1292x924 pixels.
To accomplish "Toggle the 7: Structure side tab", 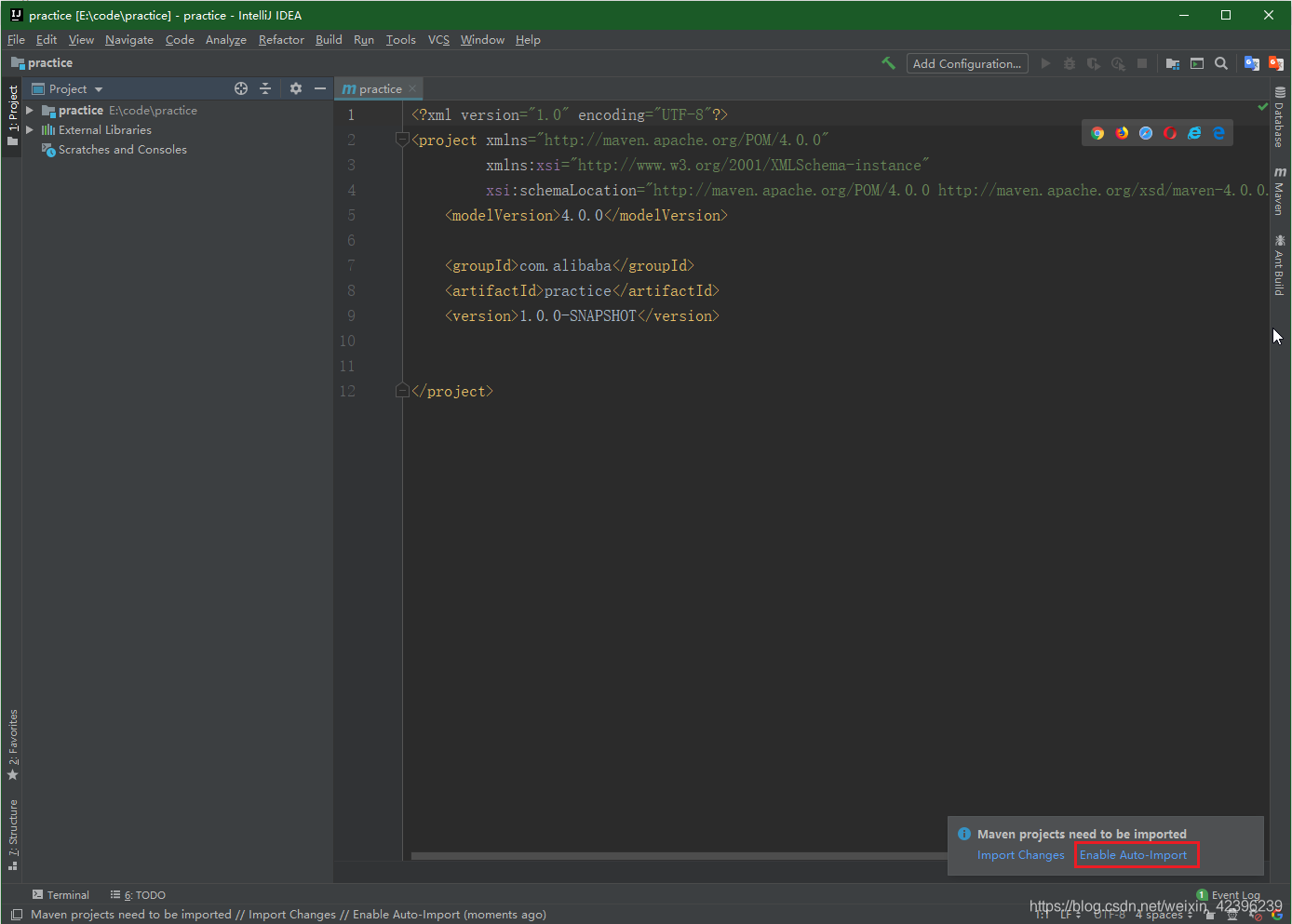I will click(x=12, y=834).
